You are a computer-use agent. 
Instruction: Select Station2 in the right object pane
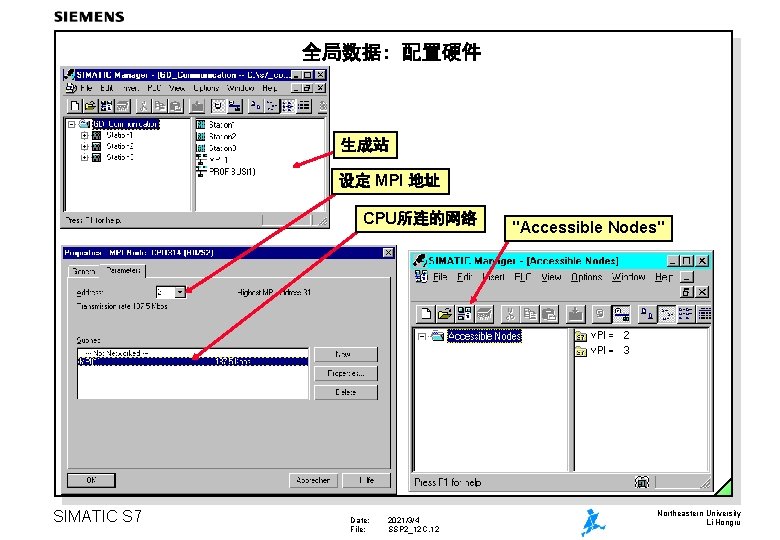click(x=216, y=136)
